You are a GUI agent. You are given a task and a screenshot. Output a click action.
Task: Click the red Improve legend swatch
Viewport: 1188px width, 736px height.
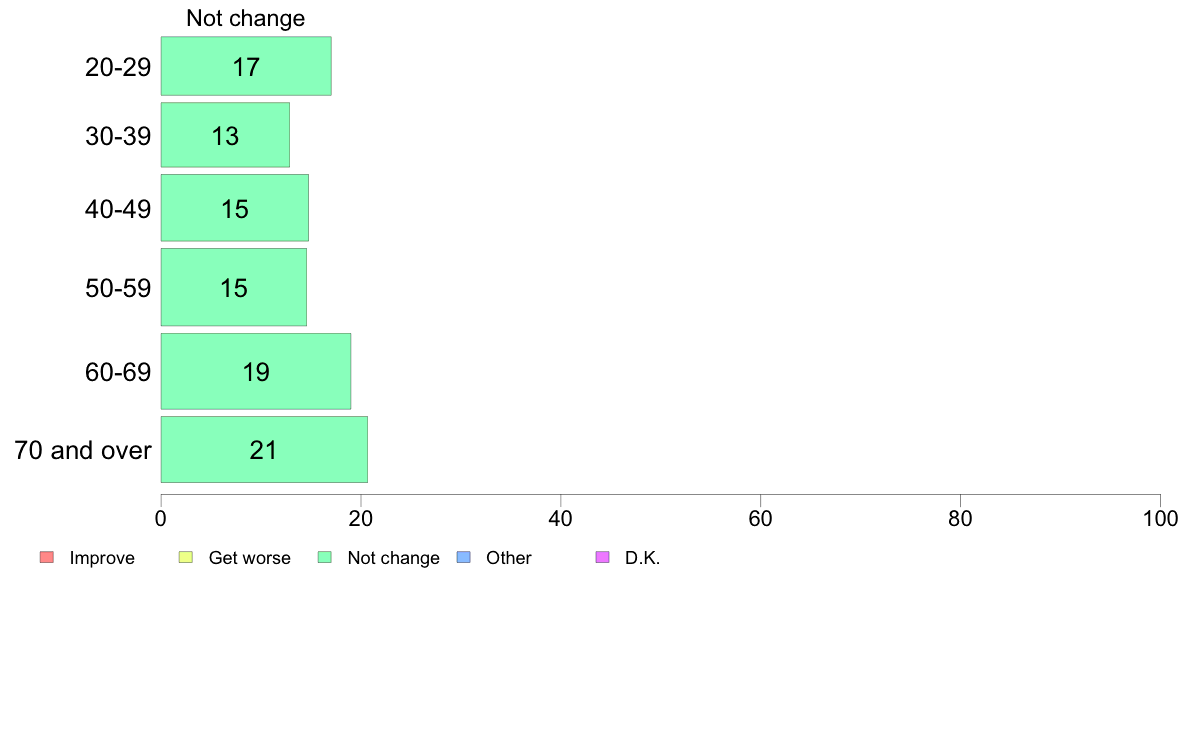[x=47, y=557]
